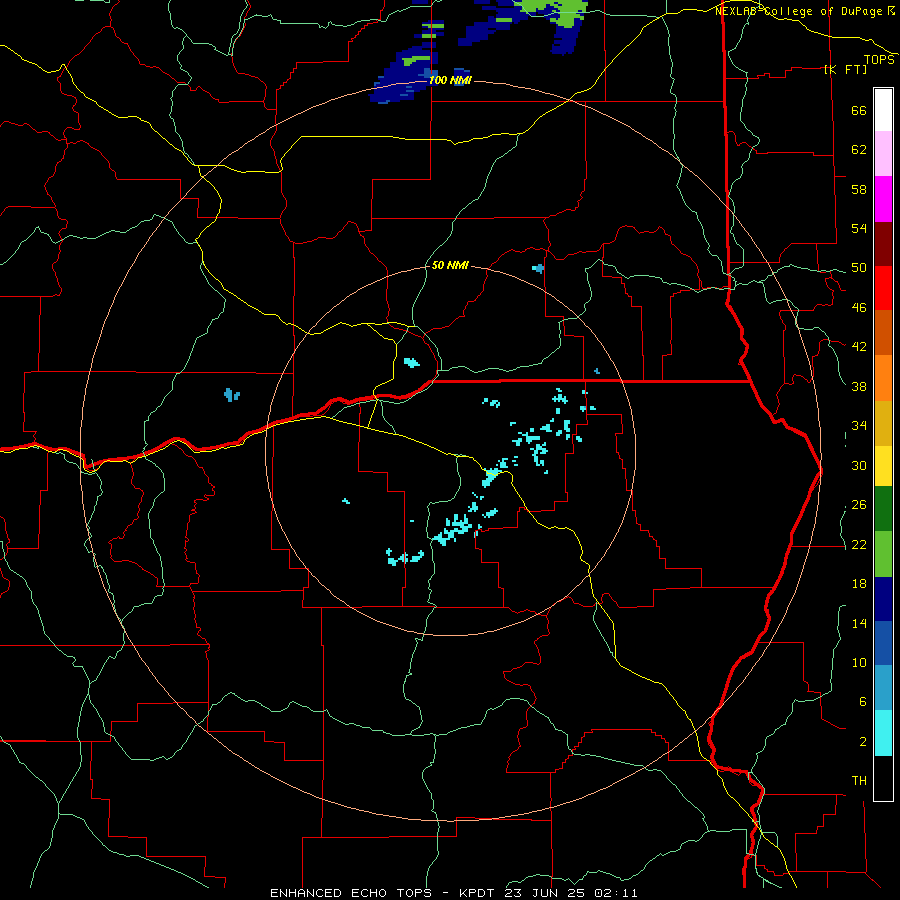The height and width of the screenshot is (900, 900).
Task: Click the '54' legend value
Action: [859, 228]
